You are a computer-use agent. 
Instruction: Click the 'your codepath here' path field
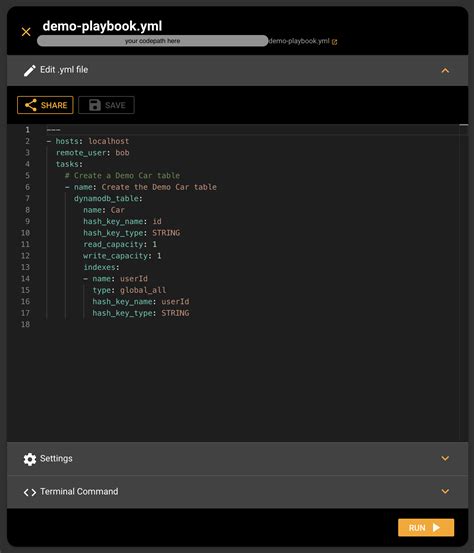click(x=152, y=41)
